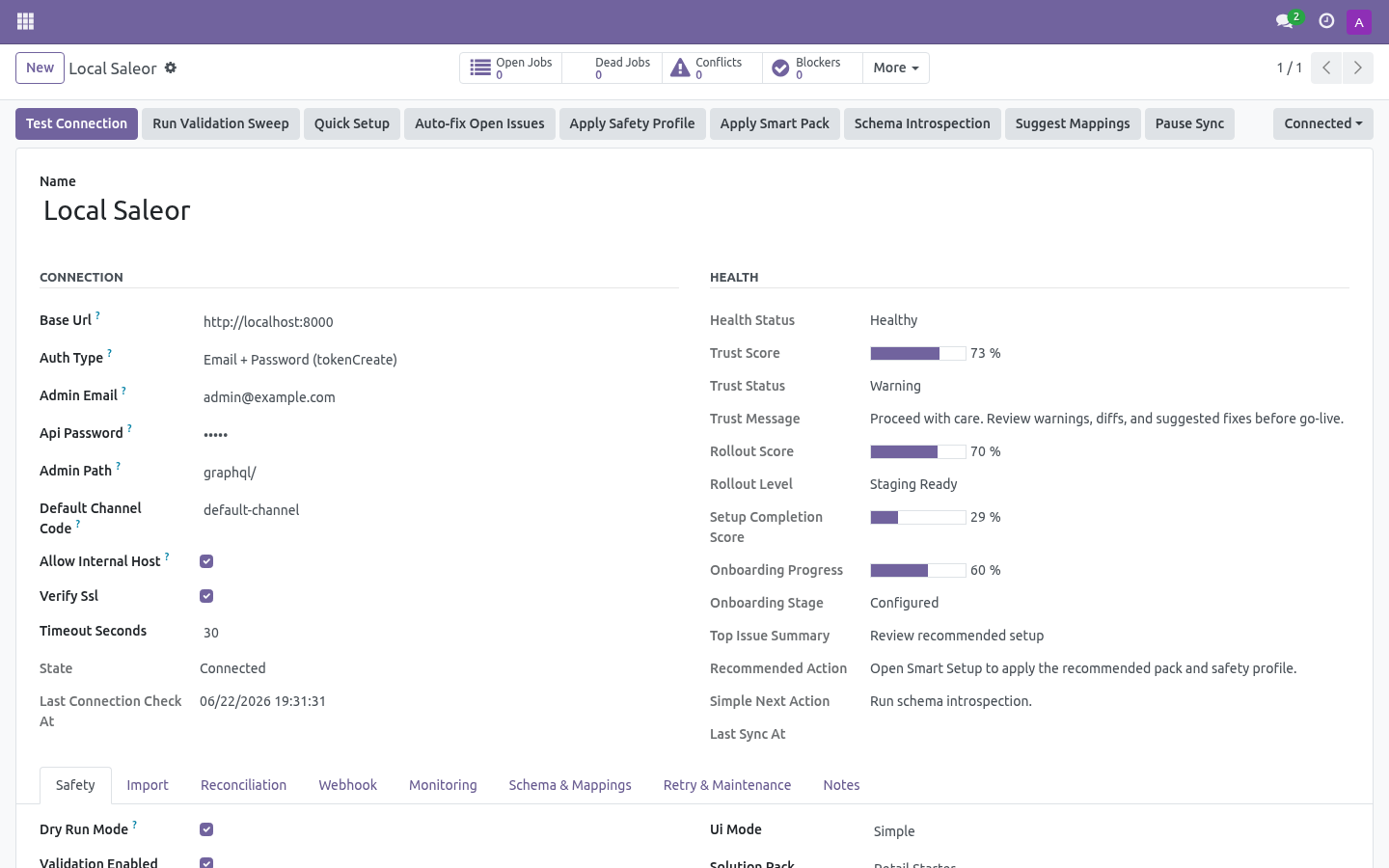Open the apps grid menu icon
The height and width of the screenshot is (868, 1389).
26,21
